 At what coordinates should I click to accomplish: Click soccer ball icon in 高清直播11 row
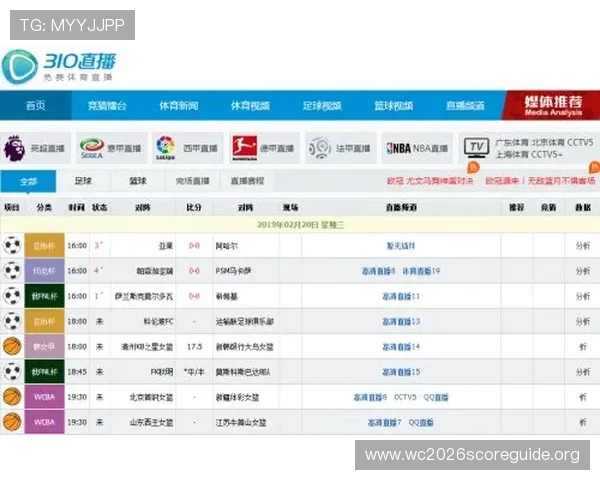(12, 296)
